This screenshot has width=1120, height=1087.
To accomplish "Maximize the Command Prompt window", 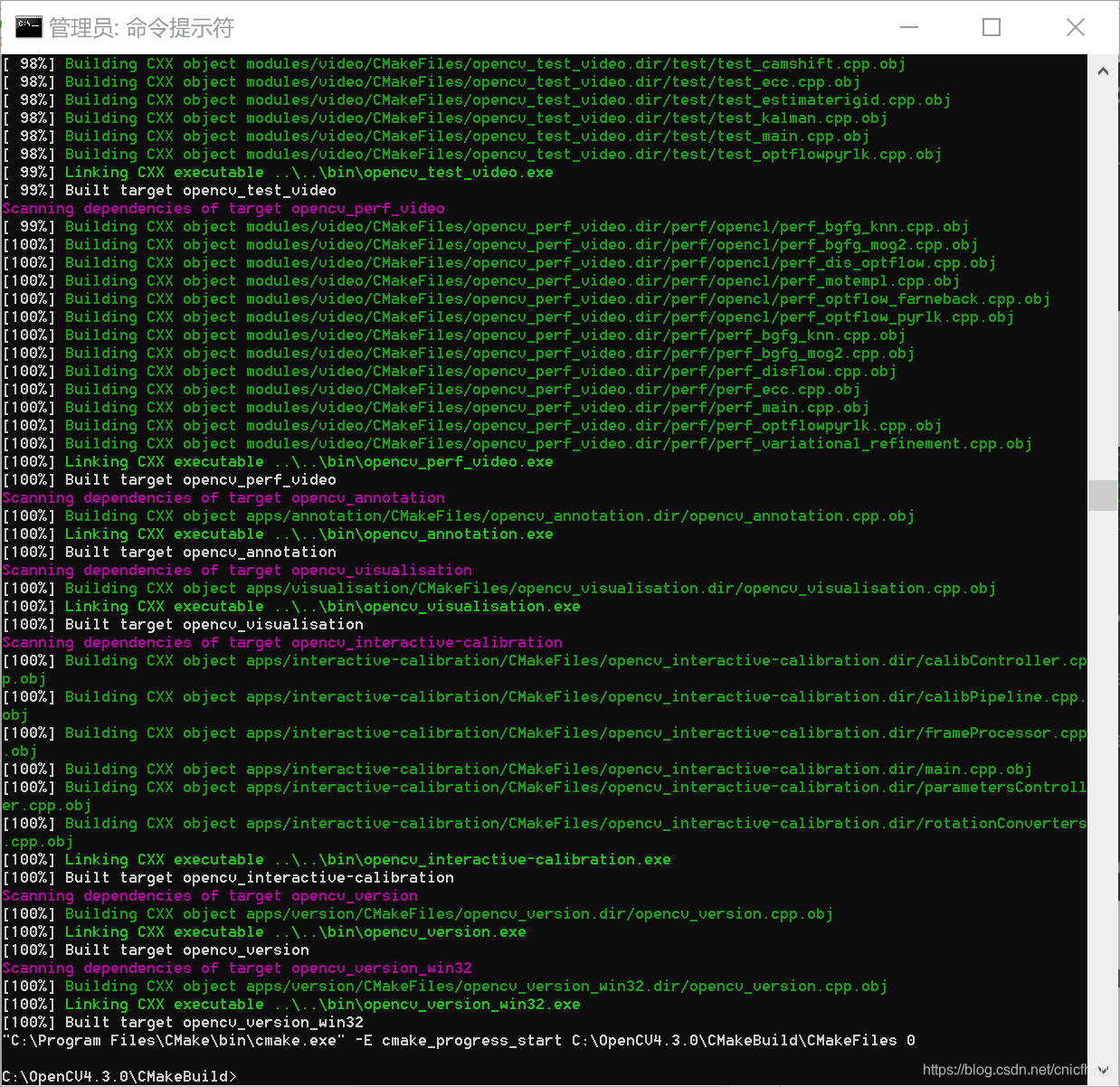I will 992,27.
